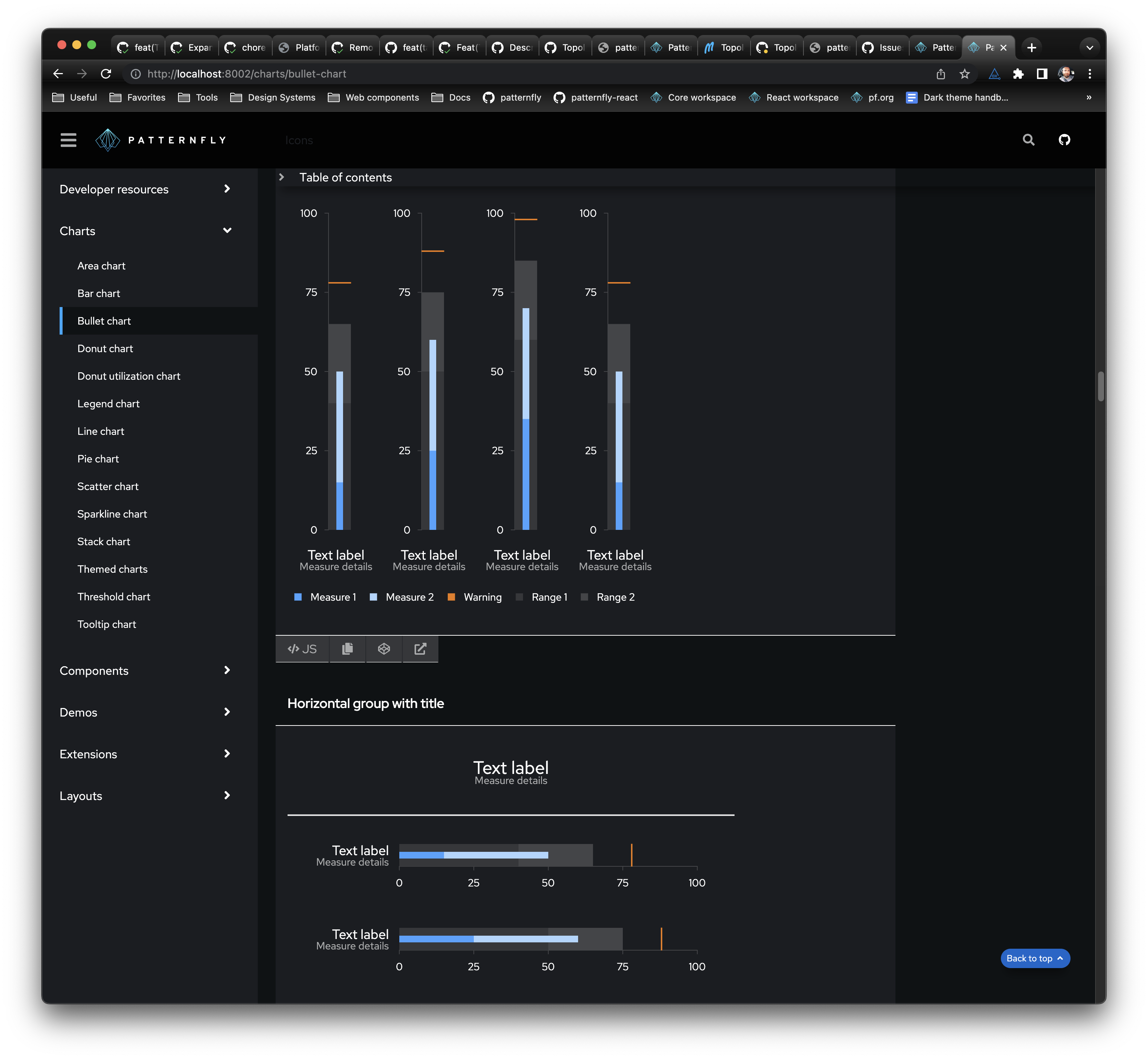Open example in new window icon
Image resolution: width=1148 pixels, height=1059 pixels.
(420, 649)
